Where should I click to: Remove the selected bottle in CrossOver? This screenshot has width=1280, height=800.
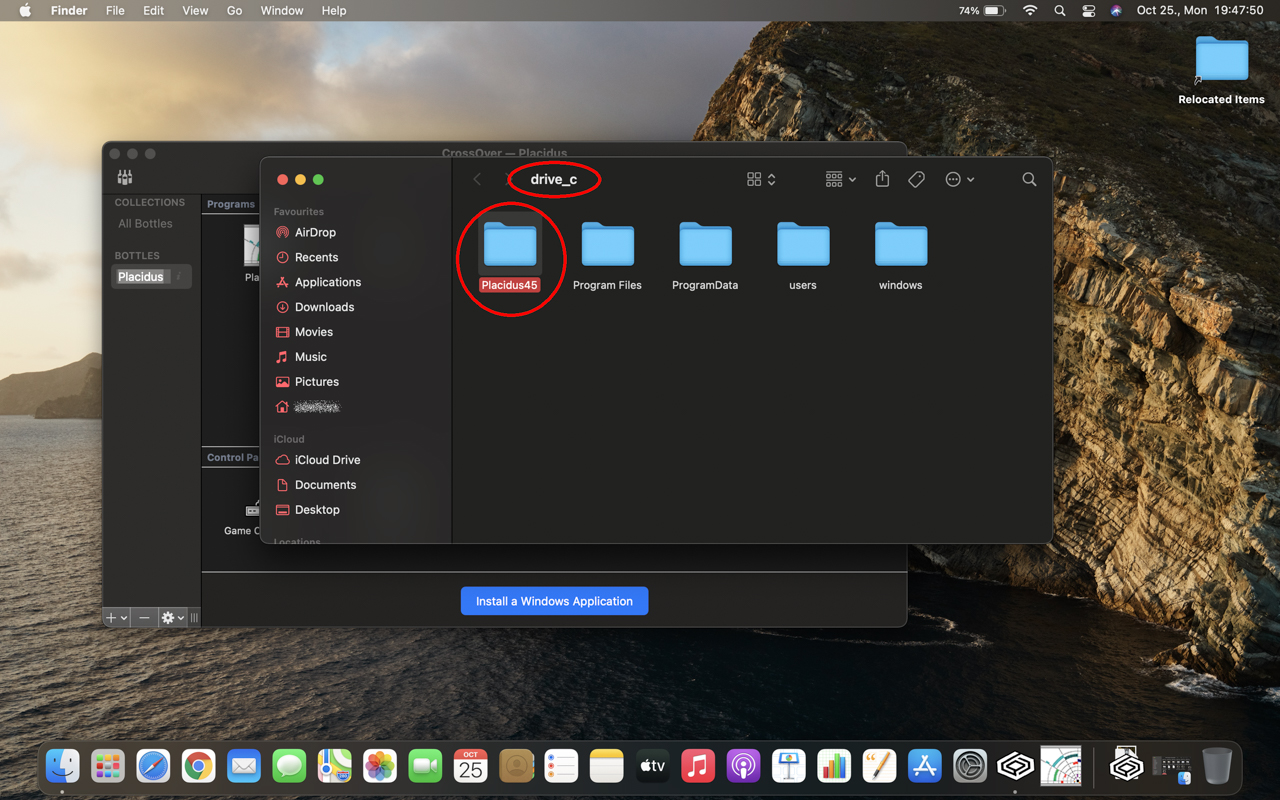pyautogui.click(x=145, y=618)
